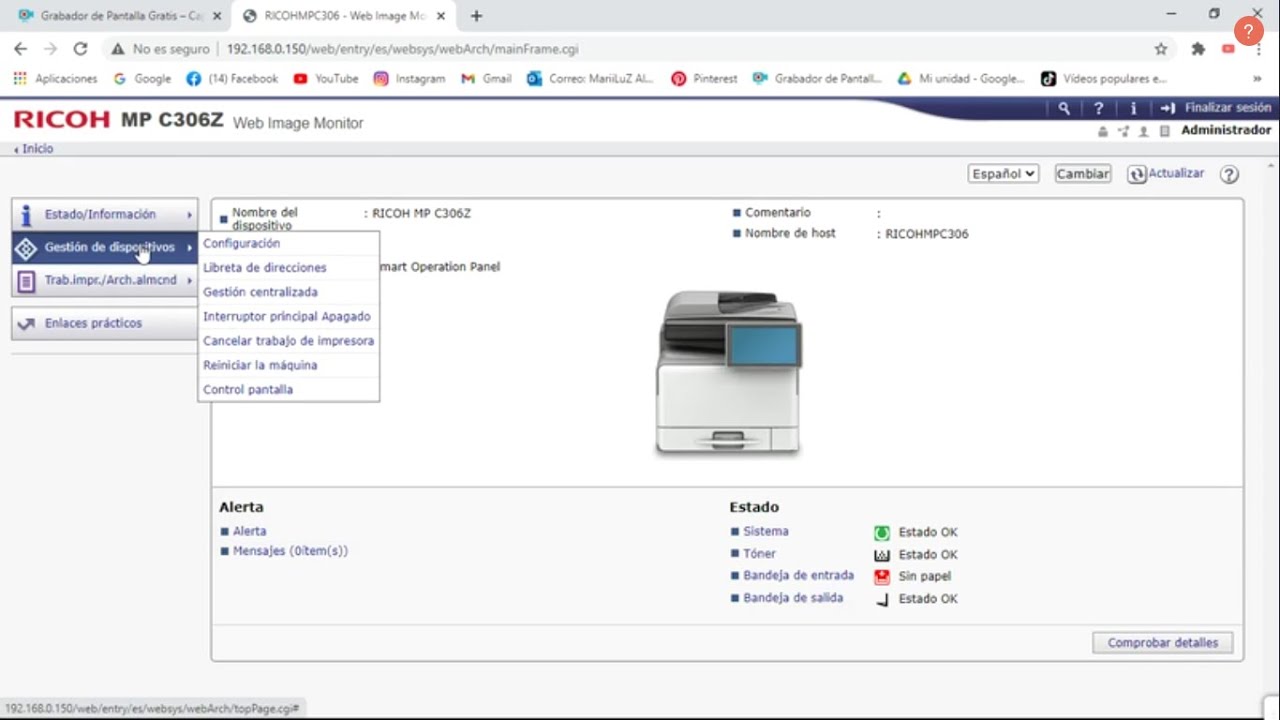This screenshot has width=1280, height=720.
Task: Open the Bandeja de entrada link
Action: 798,576
